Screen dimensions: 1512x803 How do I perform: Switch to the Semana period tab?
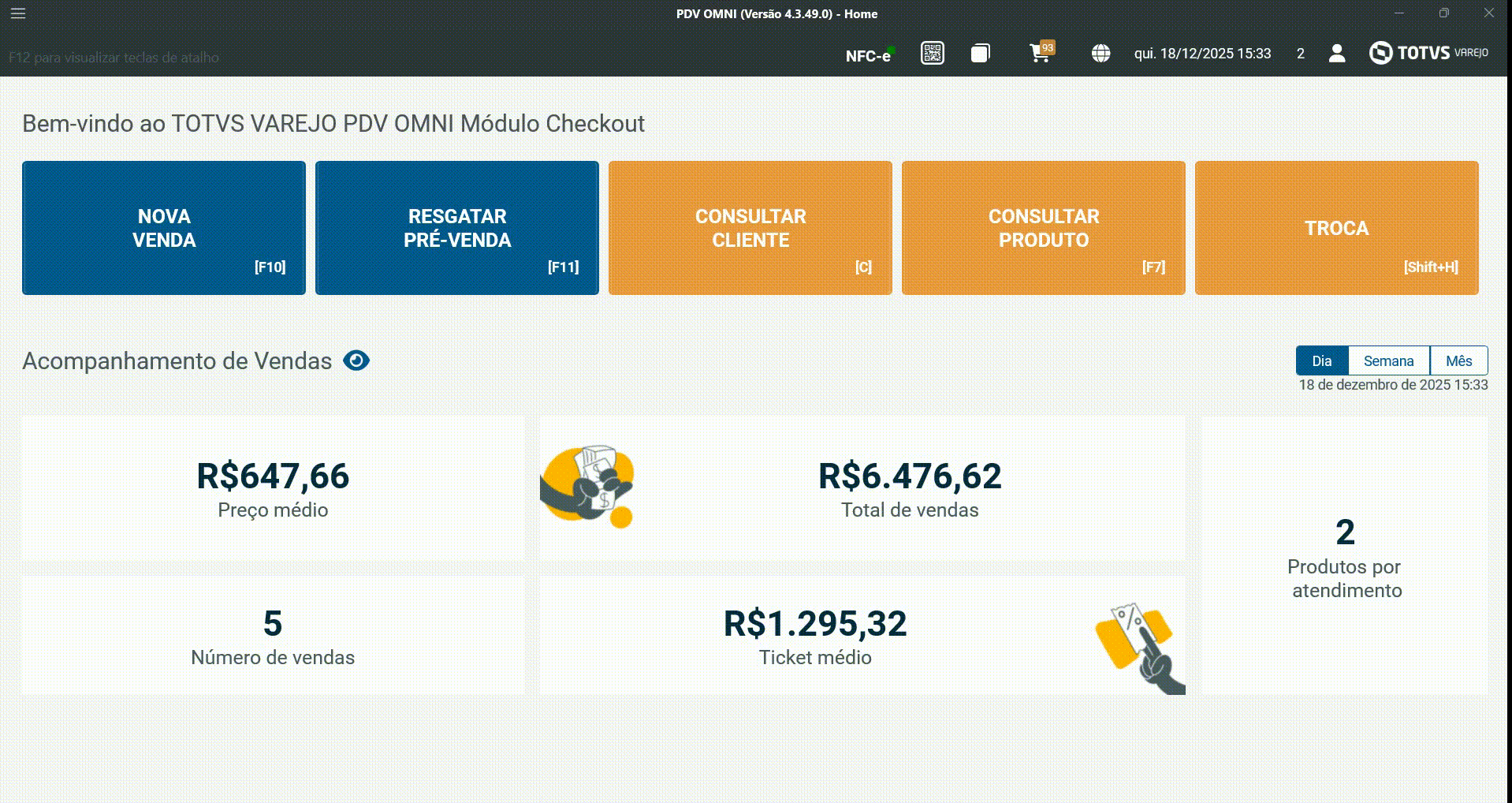point(1388,360)
